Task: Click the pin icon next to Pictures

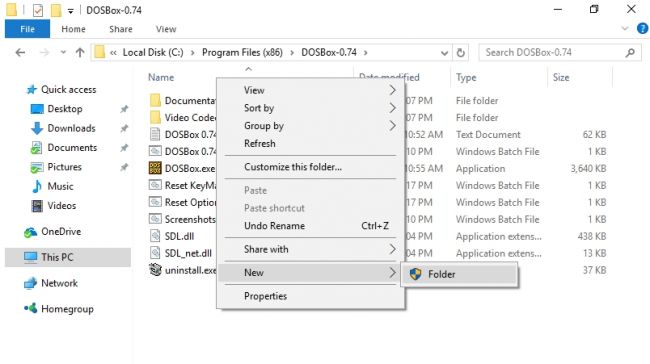Action: (124, 167)
